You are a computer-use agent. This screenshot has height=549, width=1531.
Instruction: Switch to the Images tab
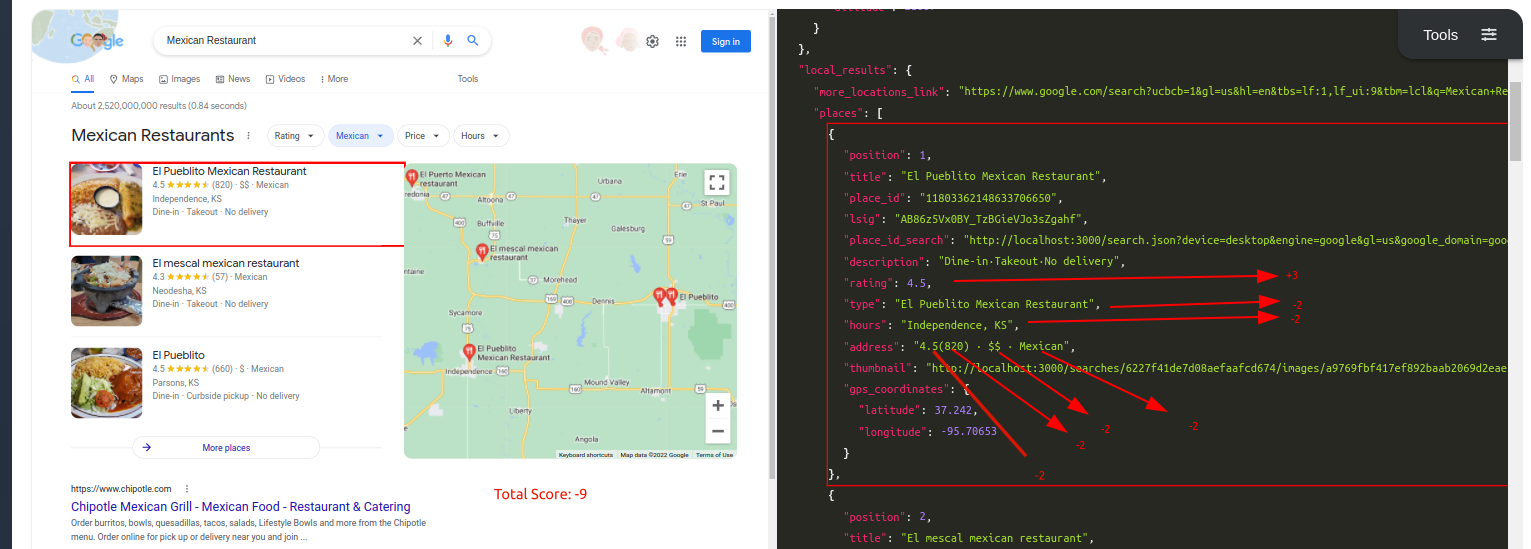pos(179,79)
